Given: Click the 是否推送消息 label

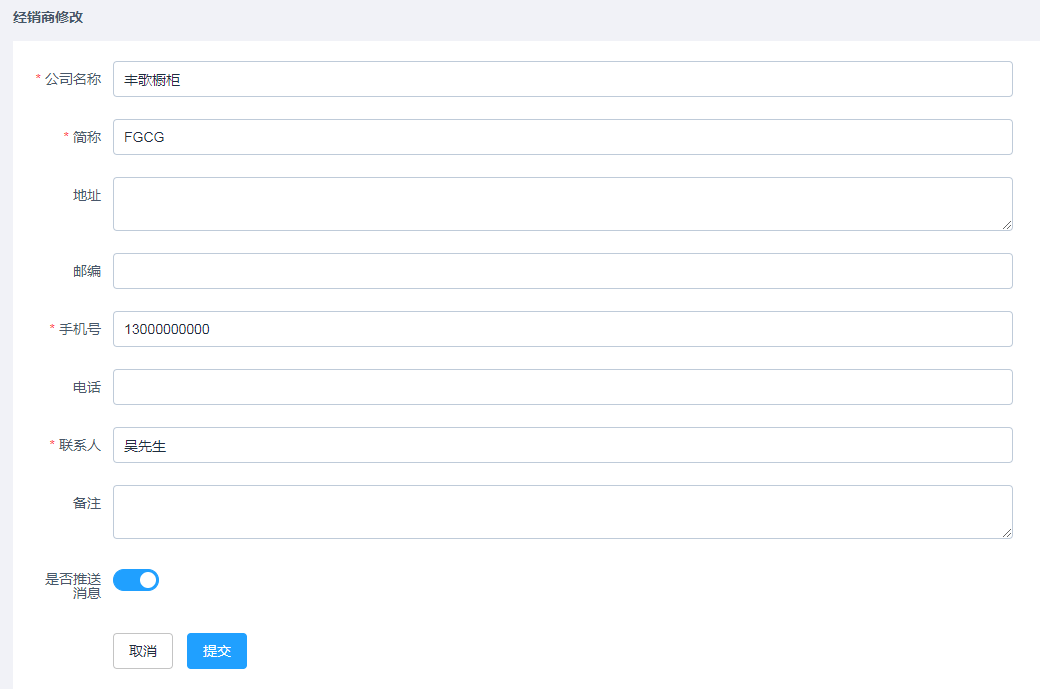Looking at the screenshot, I should (x=73, y=586).
